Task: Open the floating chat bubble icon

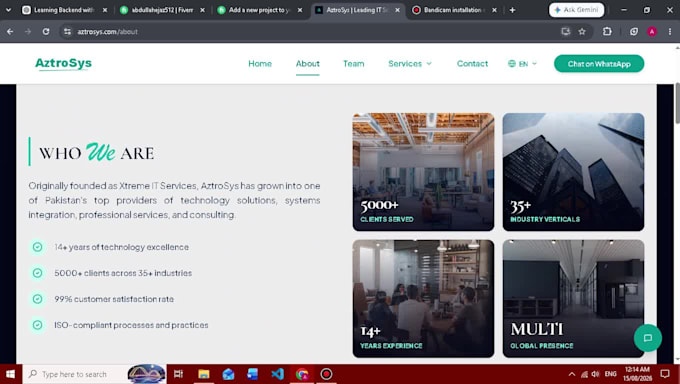Action: (647, 338)
